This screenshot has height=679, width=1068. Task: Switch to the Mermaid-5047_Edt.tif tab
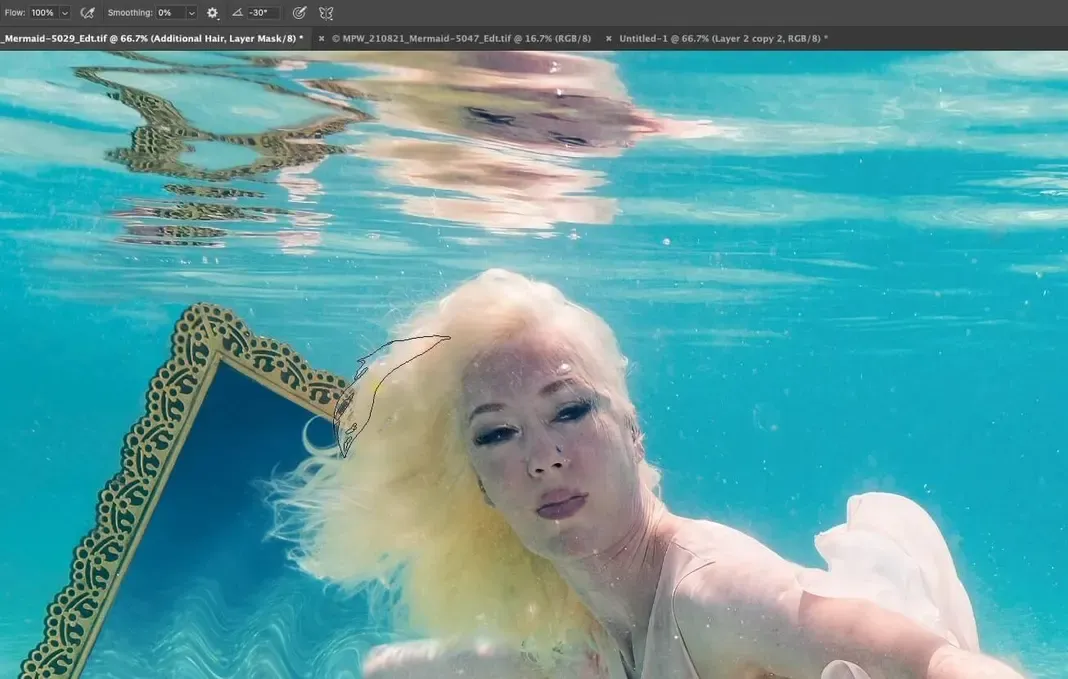[x=460, y=38]
